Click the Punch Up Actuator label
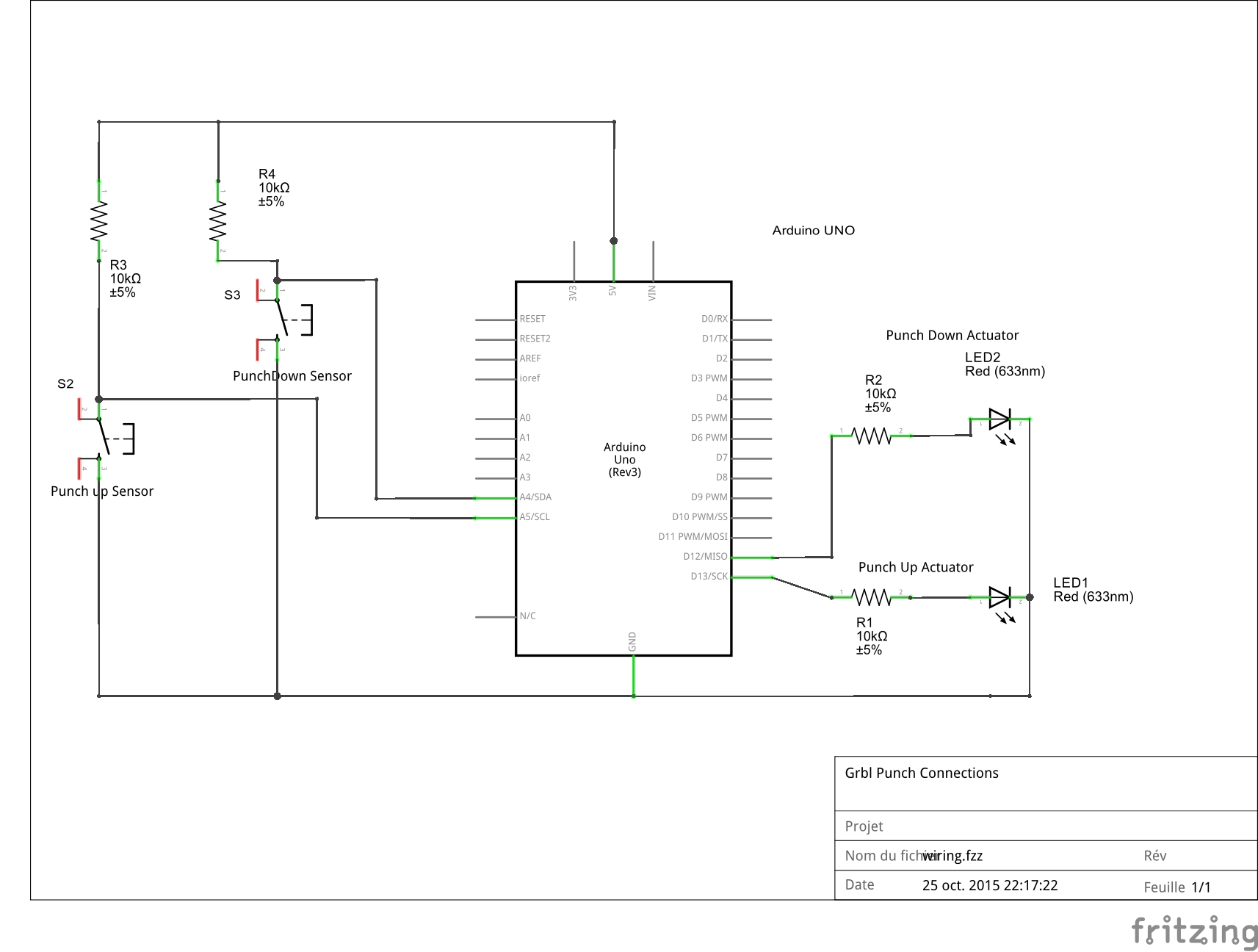This screenshot has width=1258, height=952. 915,568
